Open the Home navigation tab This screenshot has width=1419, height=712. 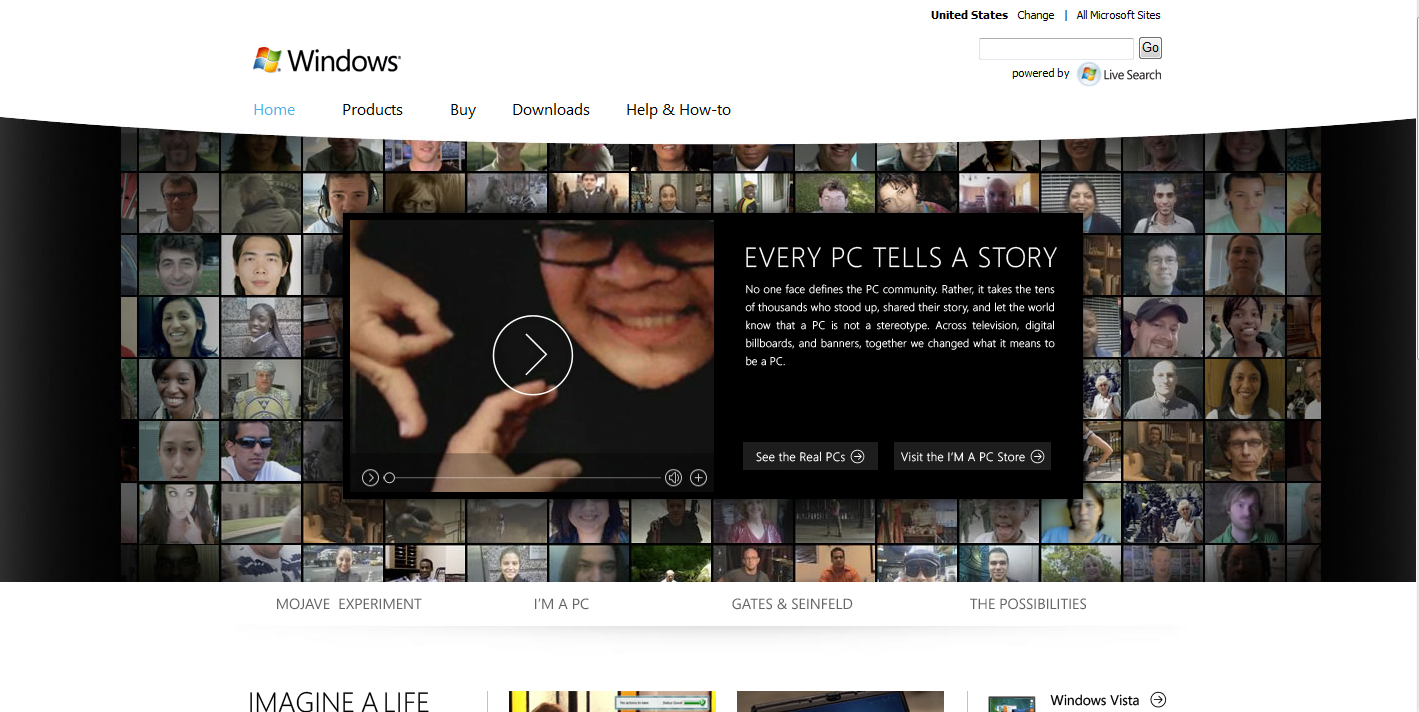[x=274, y=110]
